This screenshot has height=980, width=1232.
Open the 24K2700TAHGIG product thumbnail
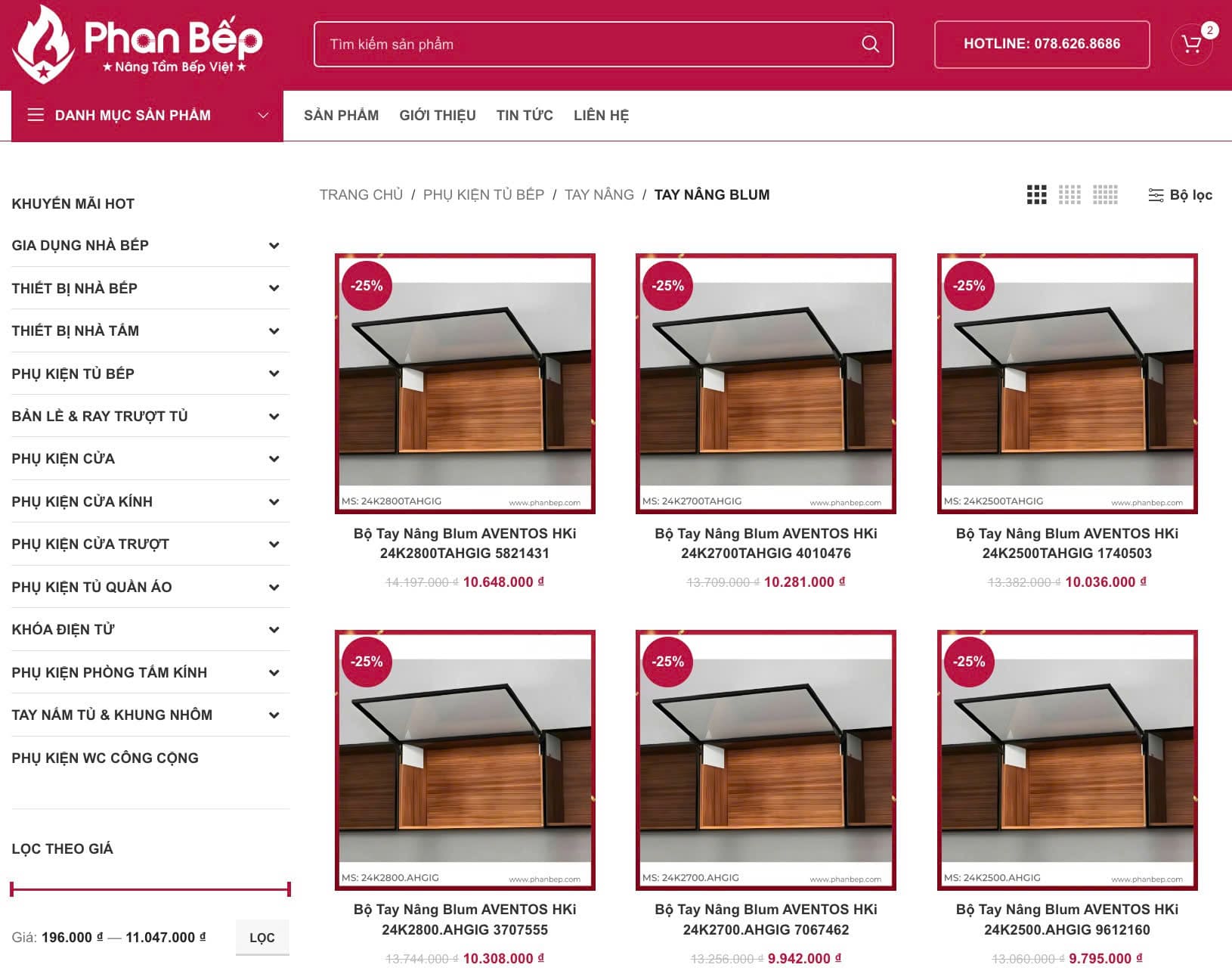click(x=766, y=383)
